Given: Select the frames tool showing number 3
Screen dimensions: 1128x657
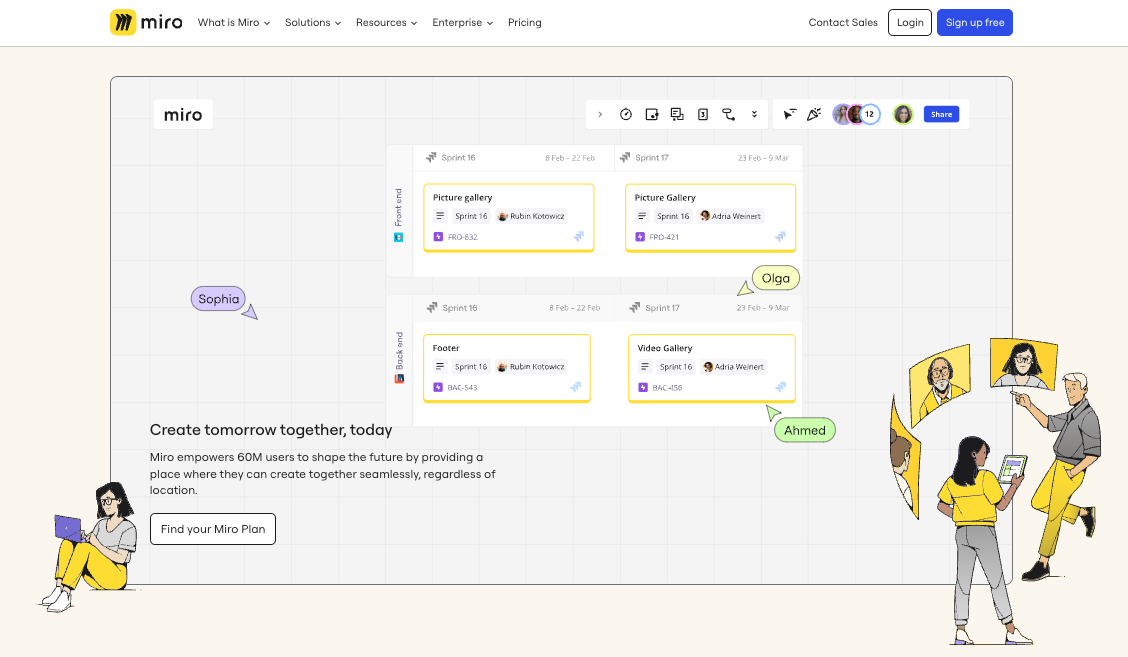Looking at the screenshot, I should (x=703, y=114).
